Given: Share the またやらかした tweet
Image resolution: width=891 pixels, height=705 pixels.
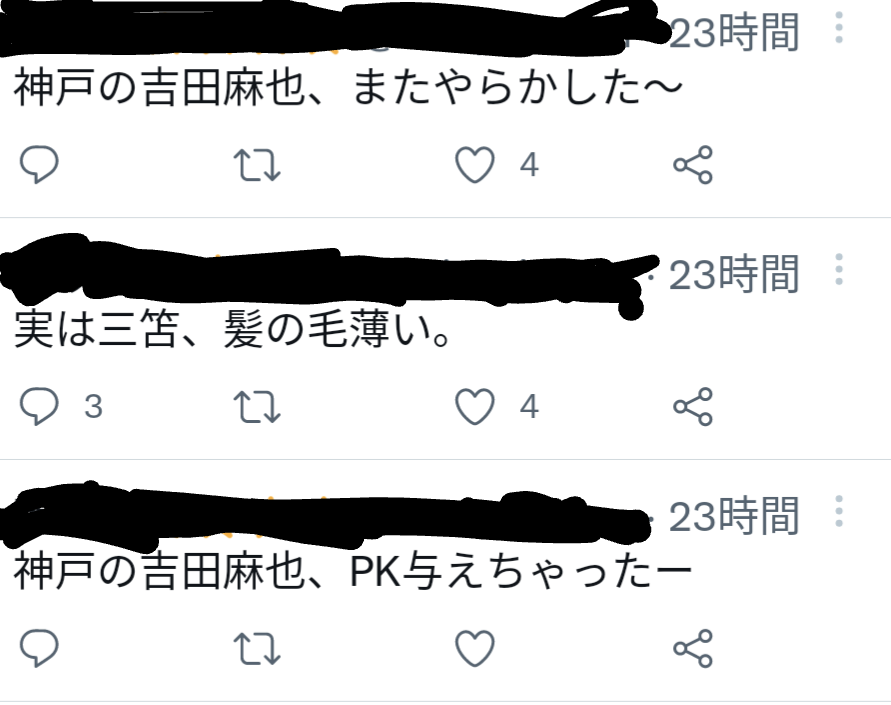Looking at the screenshot, I should point(693,165).
